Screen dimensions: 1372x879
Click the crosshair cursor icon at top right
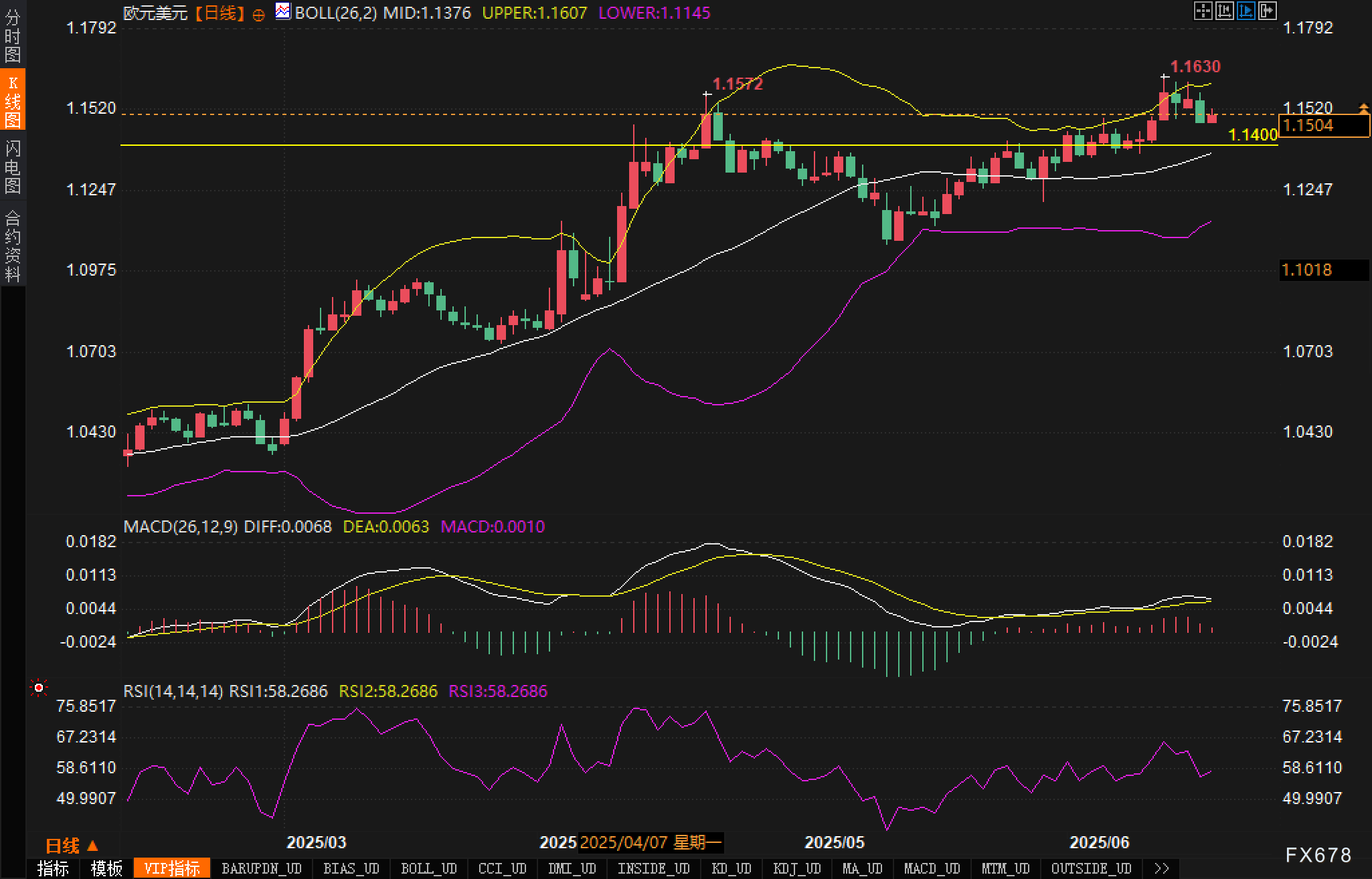click(x=1203, y=11)
